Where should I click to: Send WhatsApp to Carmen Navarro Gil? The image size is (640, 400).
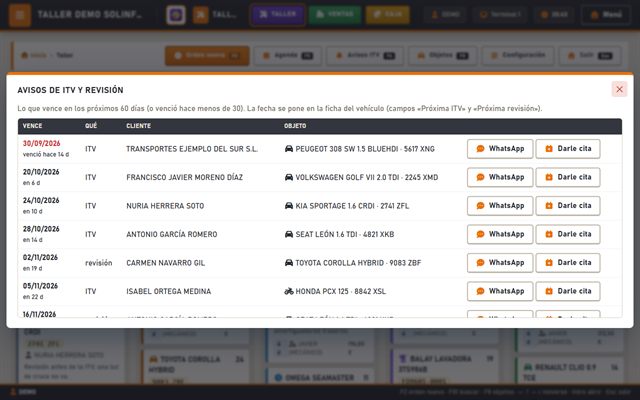[x=500, y=263]
